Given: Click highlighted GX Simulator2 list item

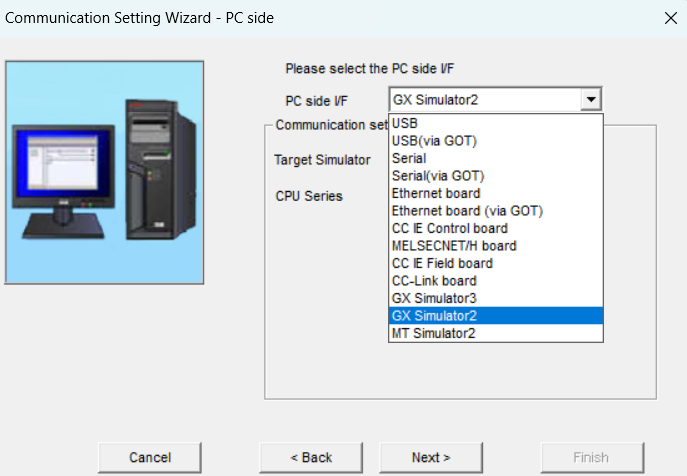Looking at the screenshot, I should tap(496, 316).
